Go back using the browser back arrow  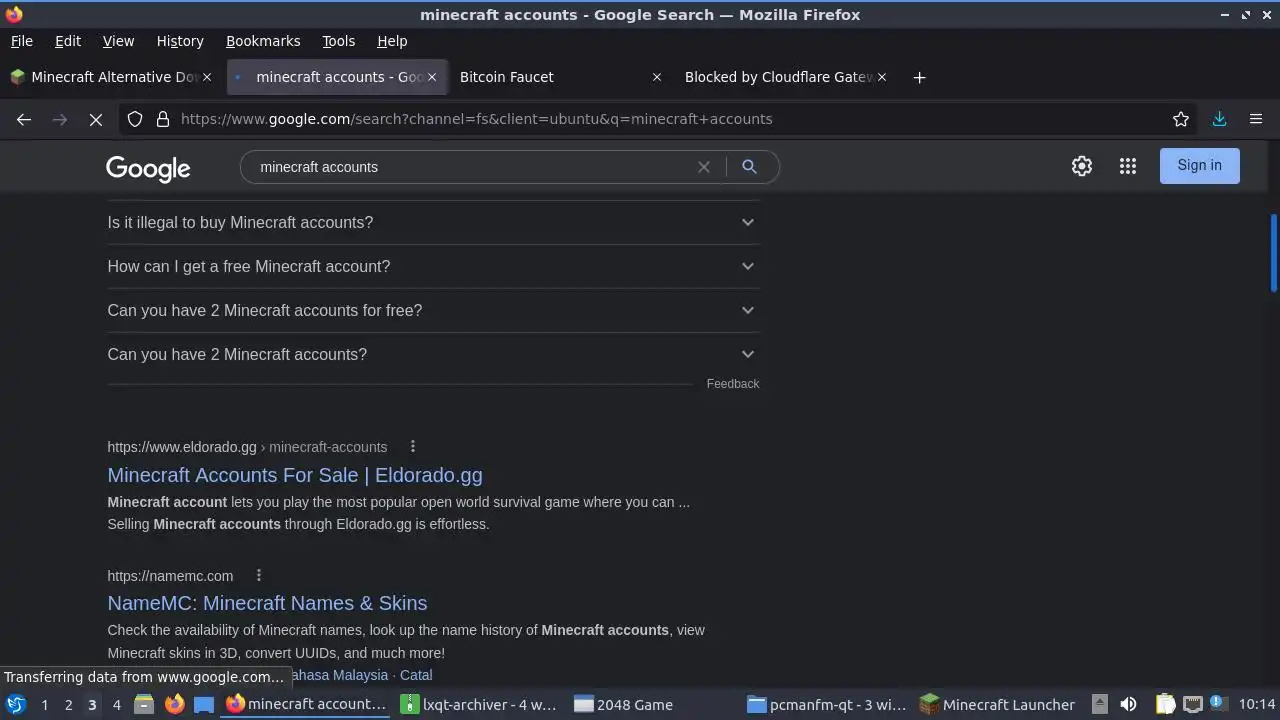point(24,119)
